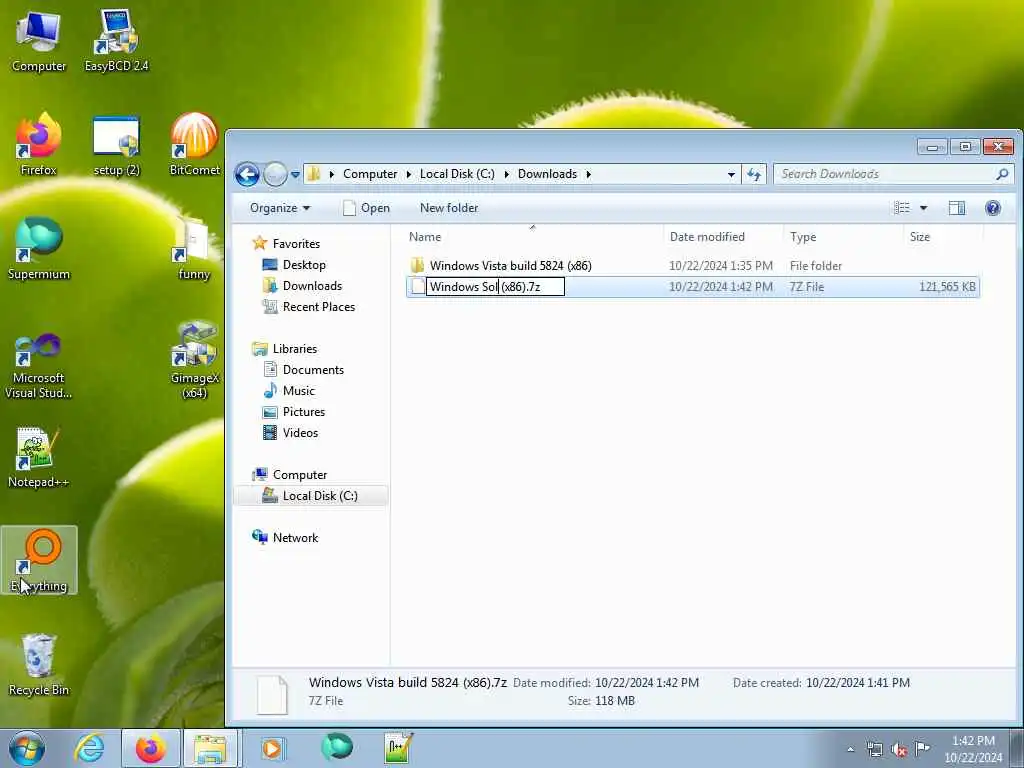Select Libraries in the navigation pane
Image resolution: width=1024 pixels, height=768 pixels.
point(295,349)
